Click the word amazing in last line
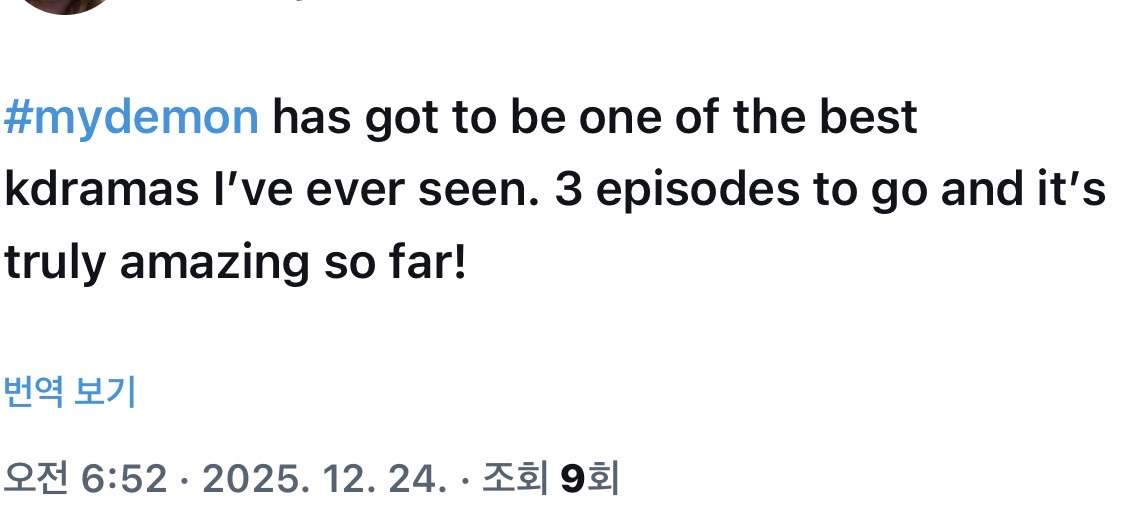The height and width of the screenshot is (528, 1146). pyautogui.click(x=214, y=264)
